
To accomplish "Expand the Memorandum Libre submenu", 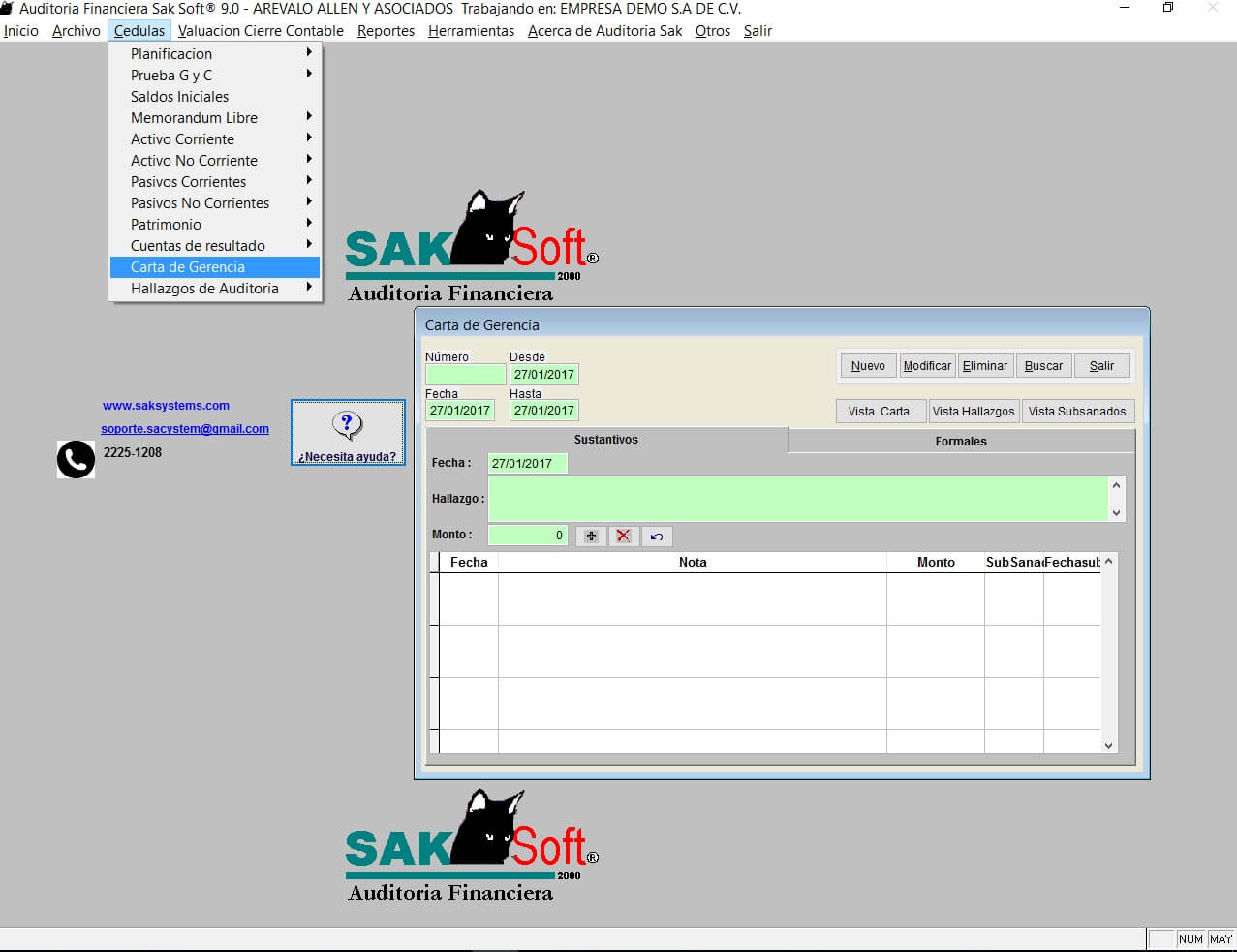I will click(x=215, y=118).
